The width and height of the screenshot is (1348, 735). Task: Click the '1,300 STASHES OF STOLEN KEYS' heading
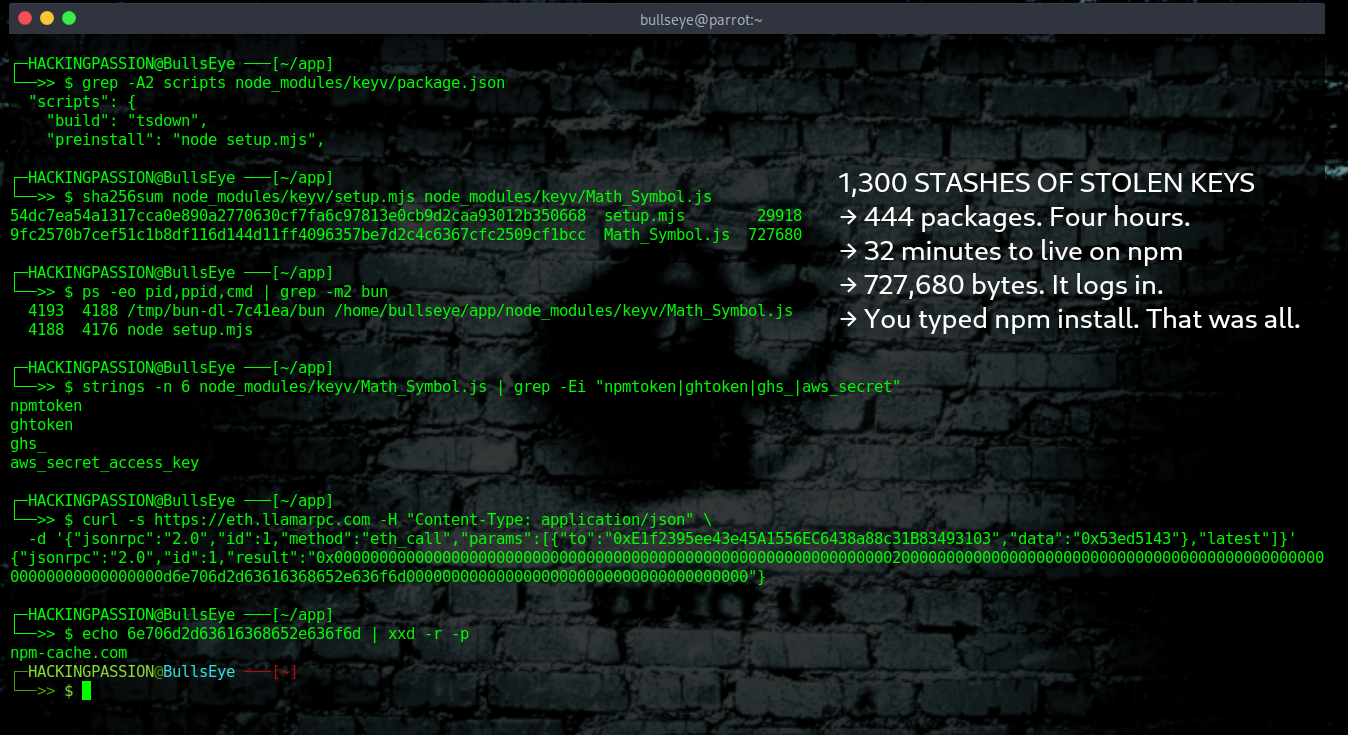(x=1046, y=183)
